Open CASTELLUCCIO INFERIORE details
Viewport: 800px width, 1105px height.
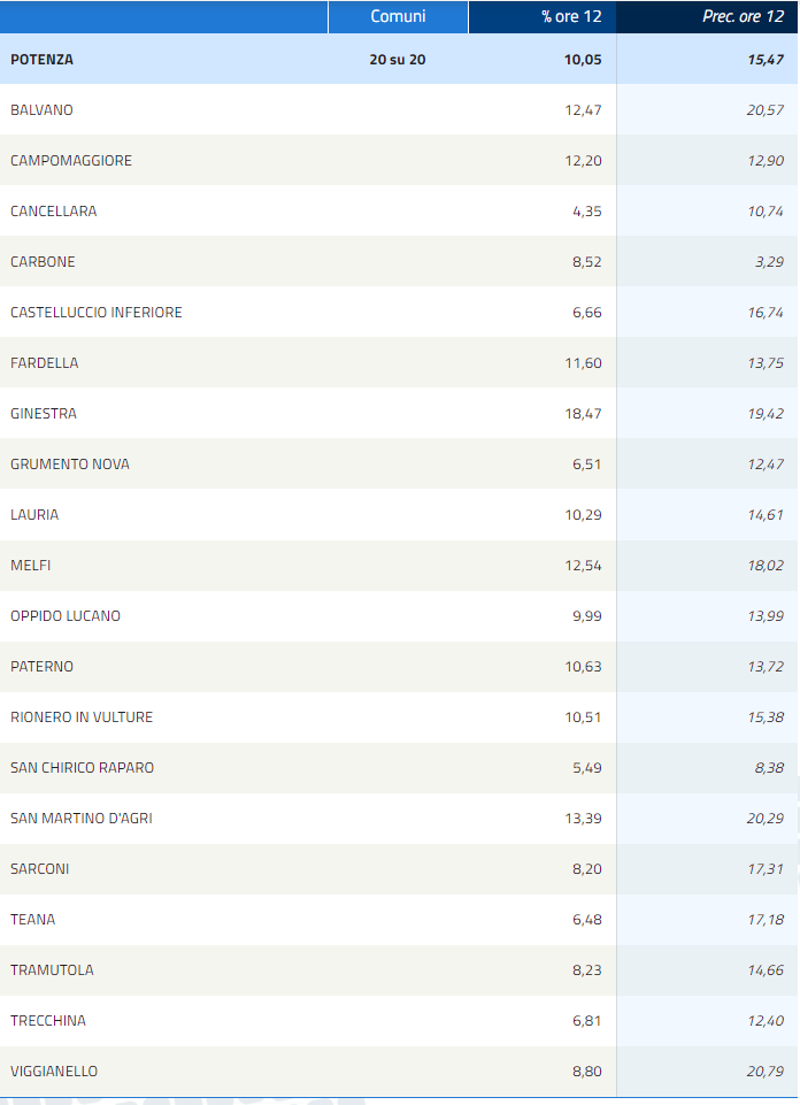399,312
